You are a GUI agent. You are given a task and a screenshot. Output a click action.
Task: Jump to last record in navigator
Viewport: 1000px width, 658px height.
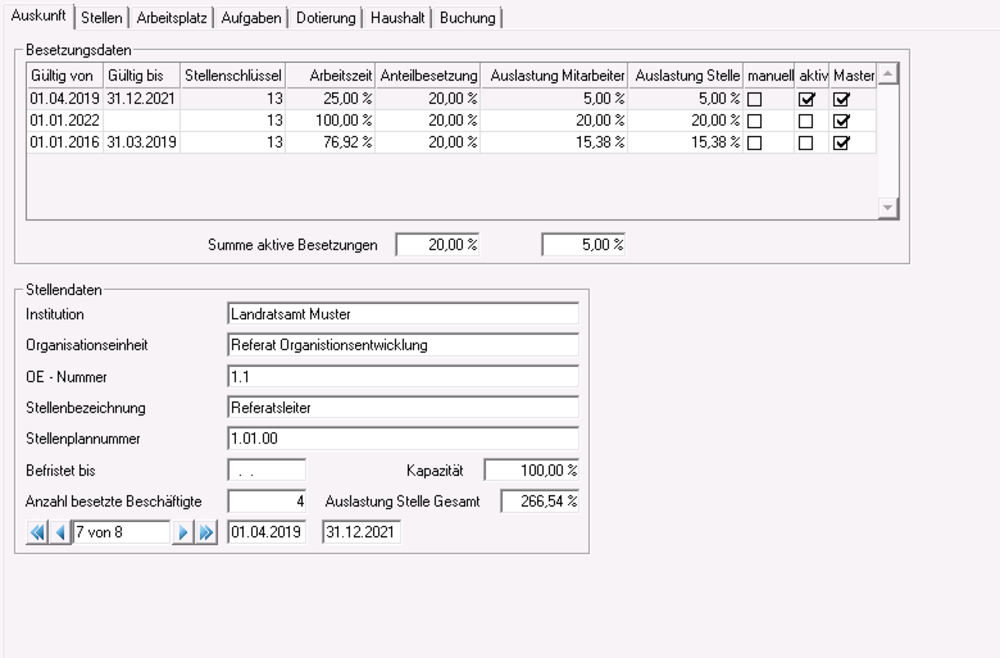click(206, 532)
